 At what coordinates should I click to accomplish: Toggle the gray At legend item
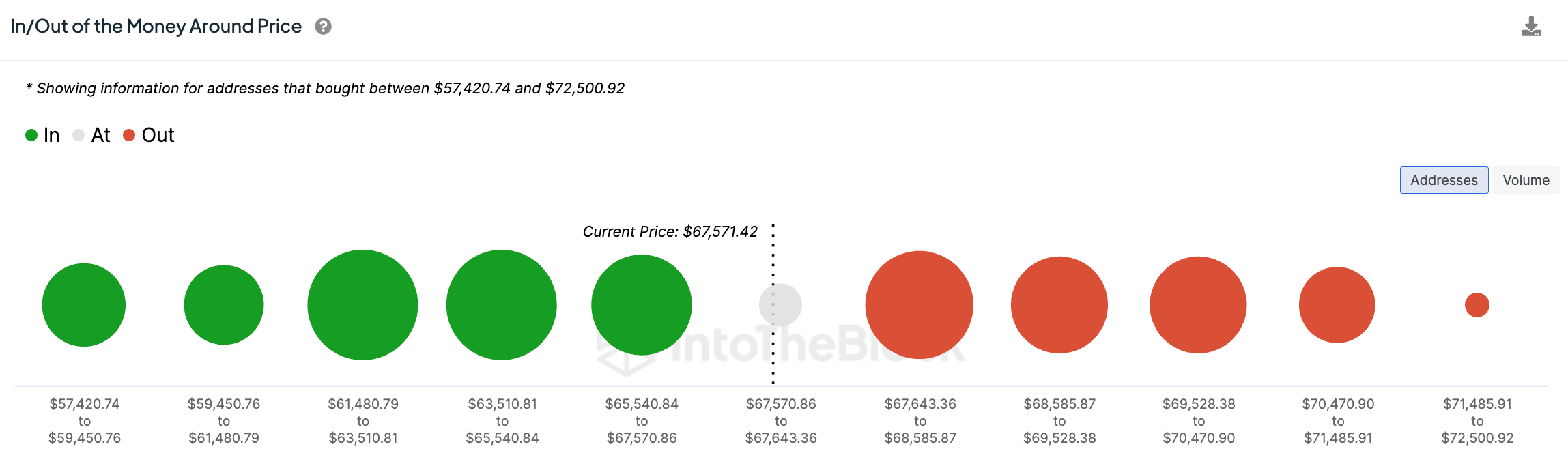click(91, 135)
